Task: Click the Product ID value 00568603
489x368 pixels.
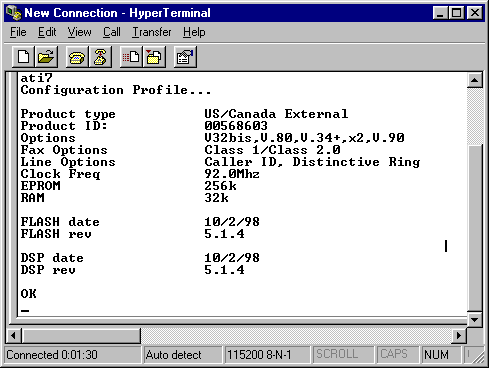Action: (x=236, y=126)
